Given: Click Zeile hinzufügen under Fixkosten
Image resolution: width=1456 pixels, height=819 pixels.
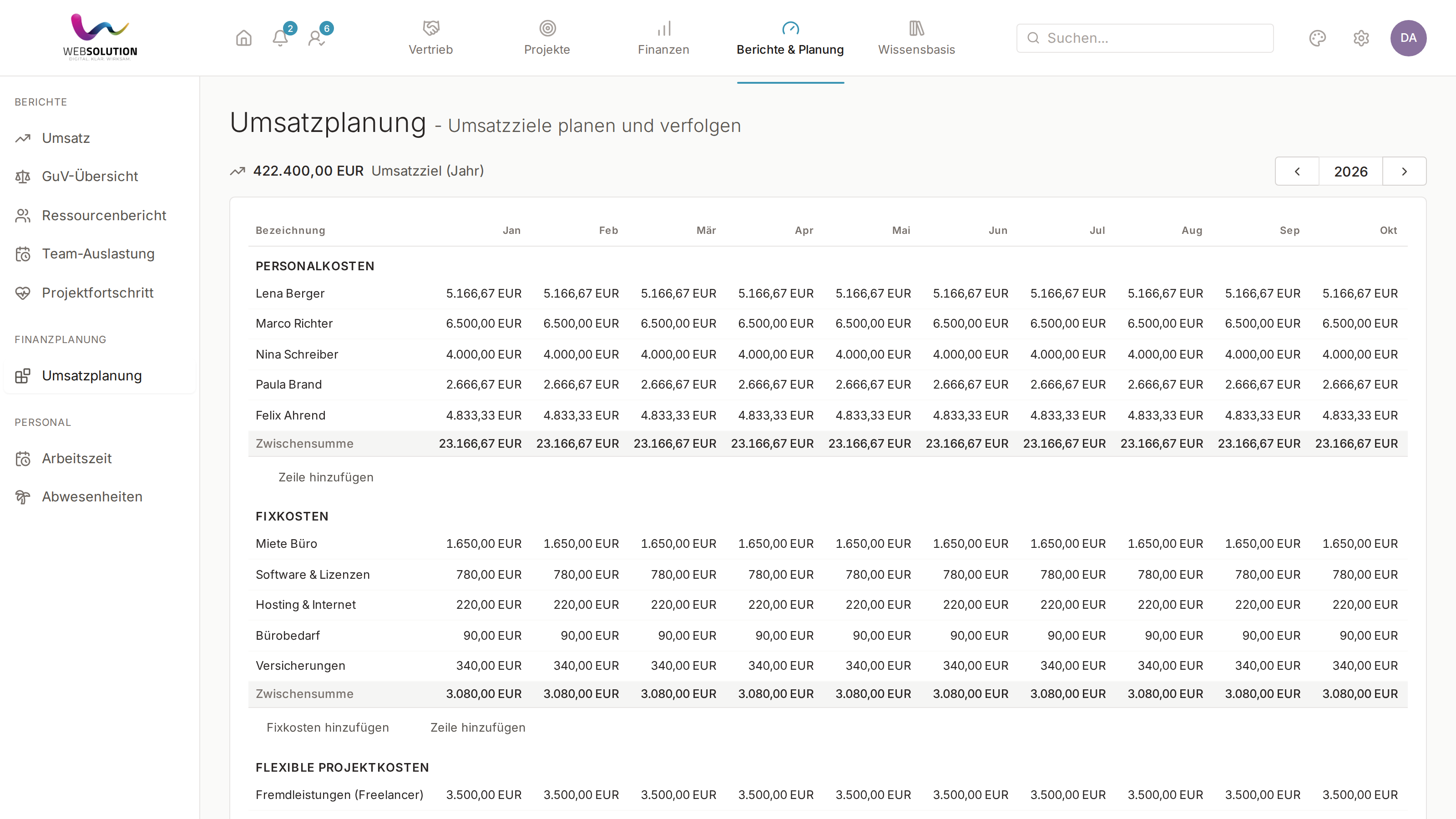Looking at the screenshot, I should point(478,728).
